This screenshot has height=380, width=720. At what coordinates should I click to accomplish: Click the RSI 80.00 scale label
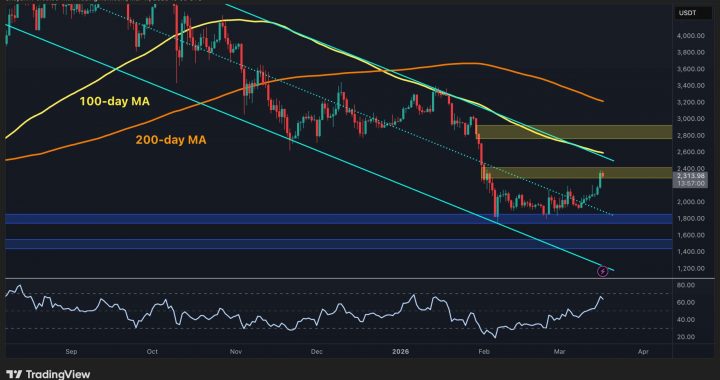687,285
